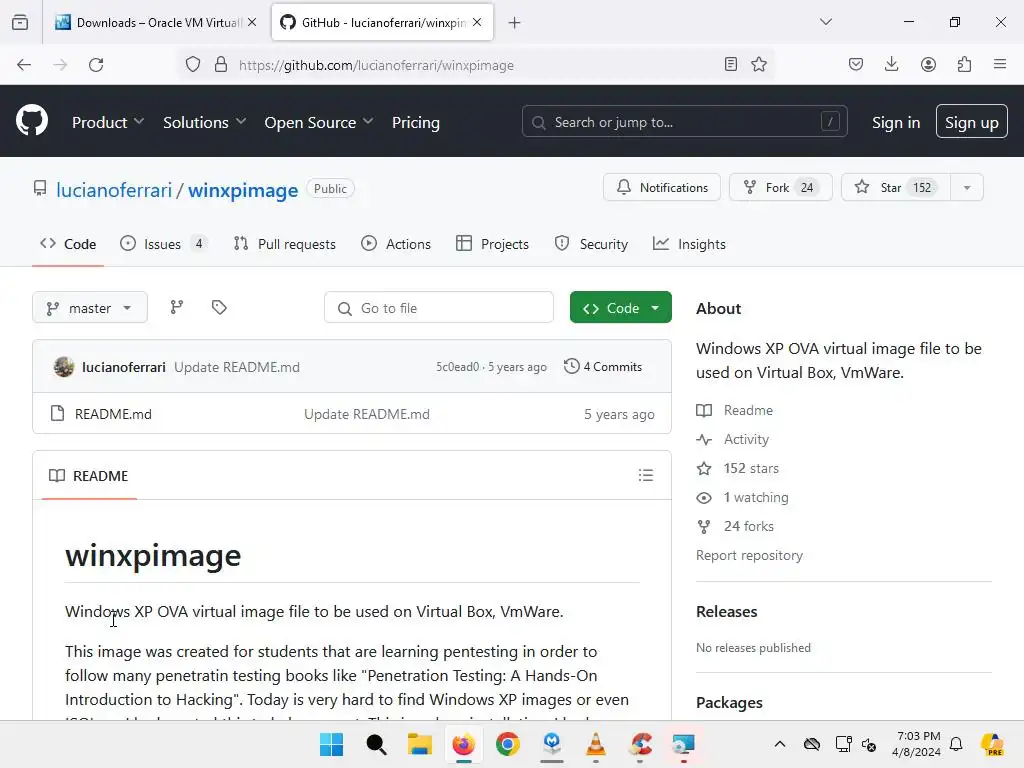Launch VLC from the taskbar

596,744
